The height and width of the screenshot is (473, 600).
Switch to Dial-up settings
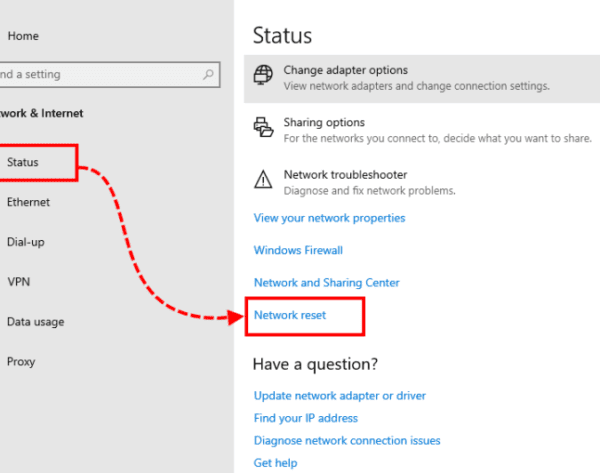point(26,242)
